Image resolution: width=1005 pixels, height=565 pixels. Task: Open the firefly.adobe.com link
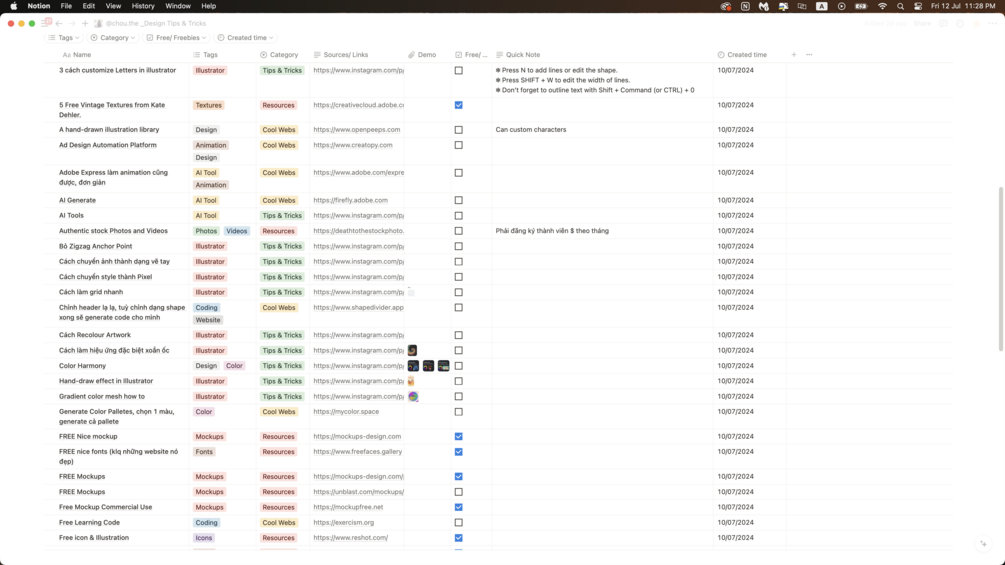pos(351,200)
